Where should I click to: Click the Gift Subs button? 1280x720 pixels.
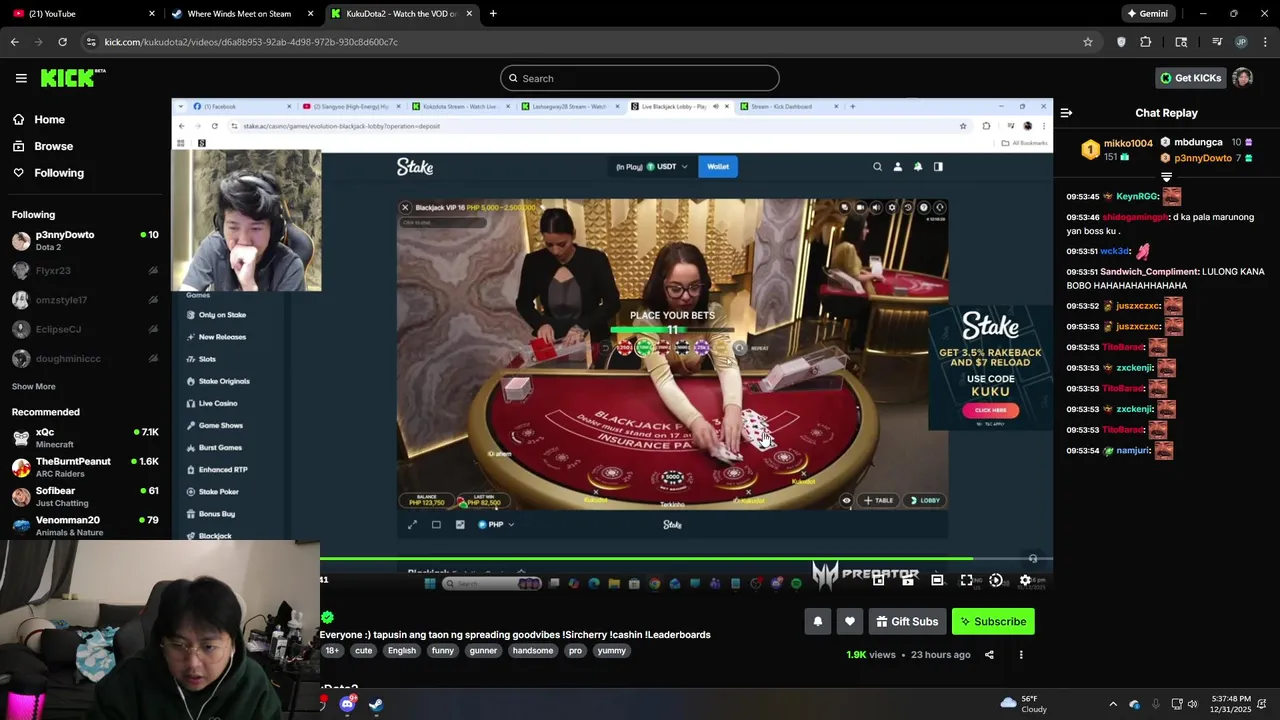pyautogui.click(x=907, y=621)
